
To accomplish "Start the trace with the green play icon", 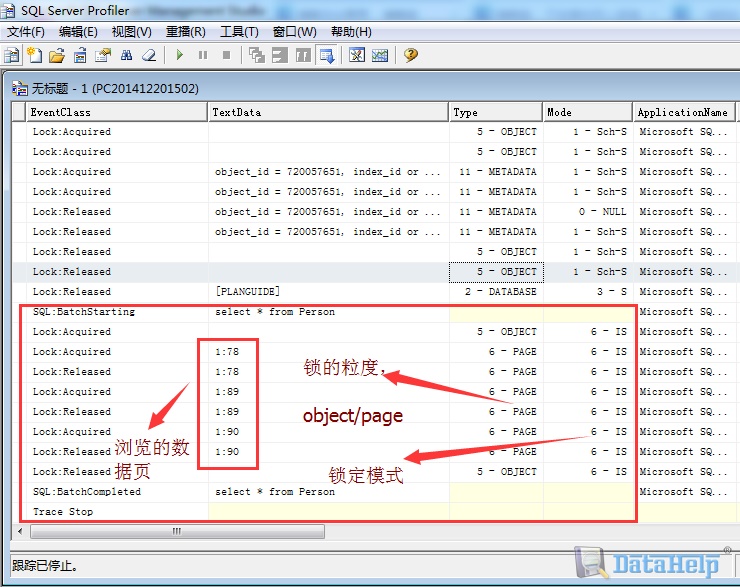I will pyautogui.click(x=179, y=55).
